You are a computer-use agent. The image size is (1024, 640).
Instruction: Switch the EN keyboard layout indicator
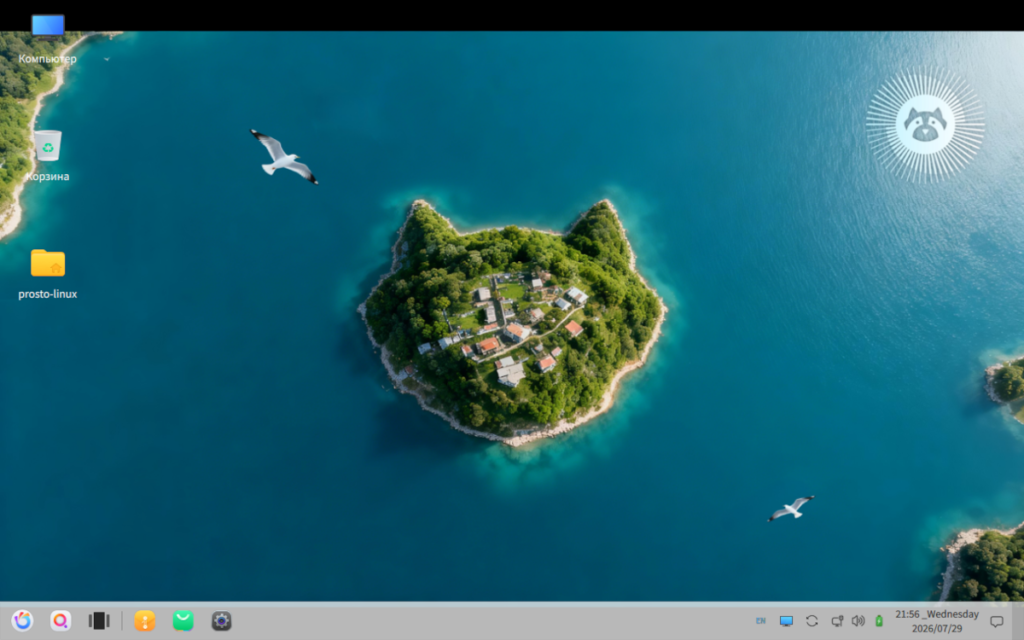[761, 621]
